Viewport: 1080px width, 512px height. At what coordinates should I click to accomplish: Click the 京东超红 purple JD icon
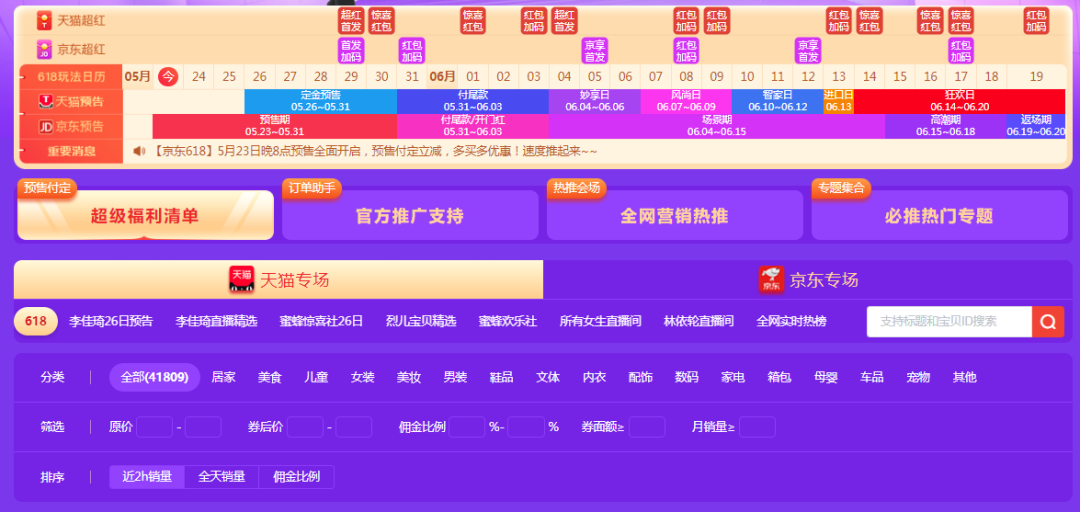(x=45, y=50)
